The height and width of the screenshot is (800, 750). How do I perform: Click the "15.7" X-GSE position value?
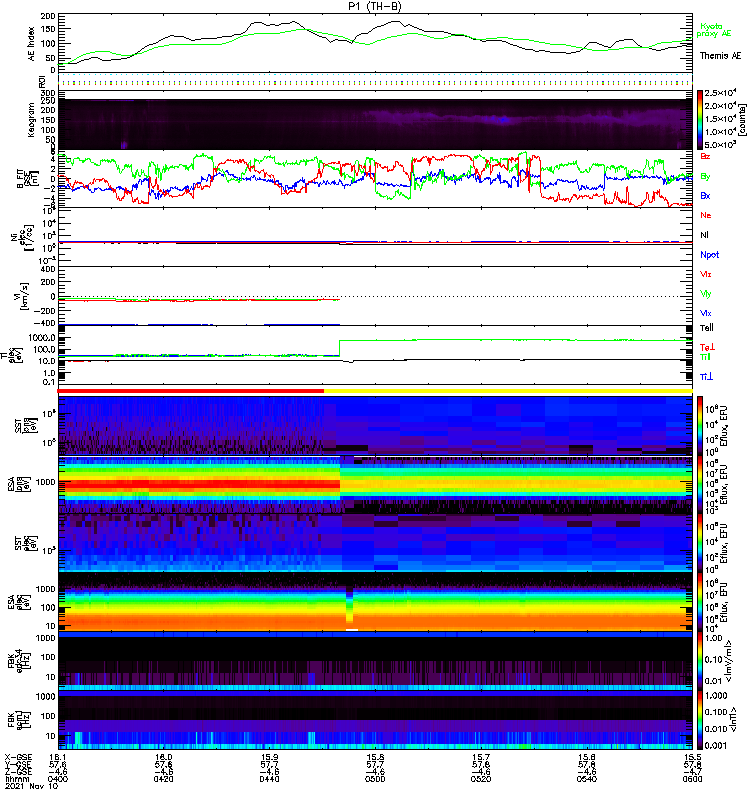pyautogui.click(x=481, y=758)
